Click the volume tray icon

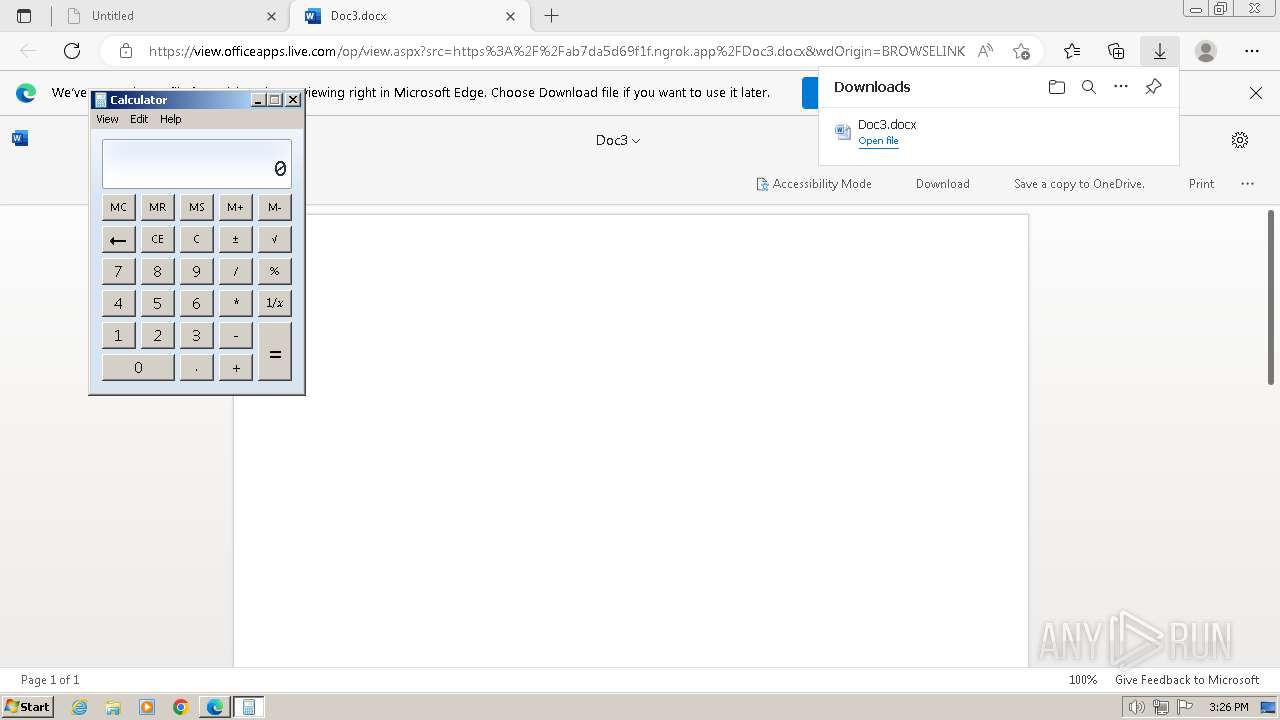1137,707
